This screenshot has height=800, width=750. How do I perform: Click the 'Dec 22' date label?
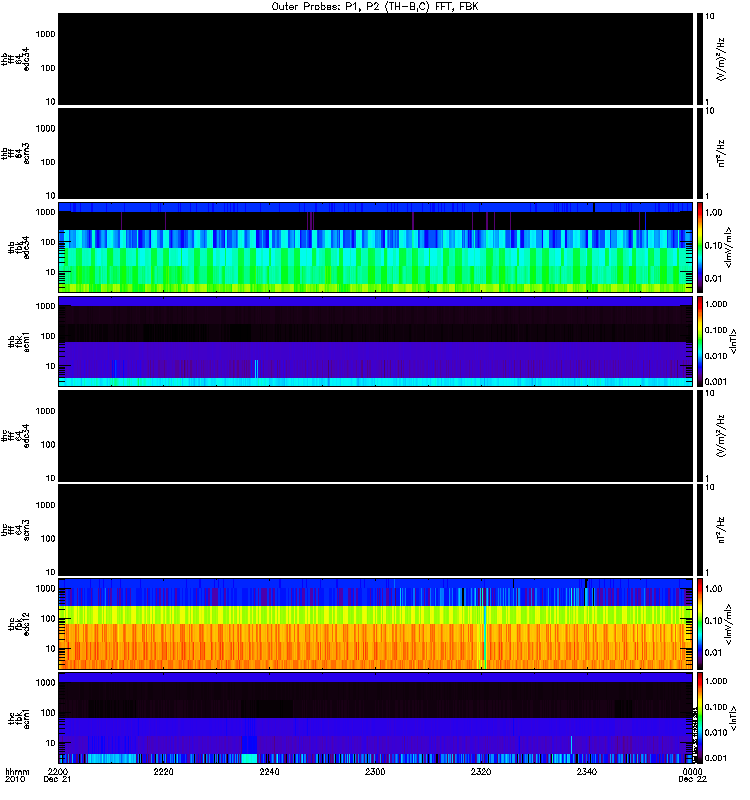(692, 779)
